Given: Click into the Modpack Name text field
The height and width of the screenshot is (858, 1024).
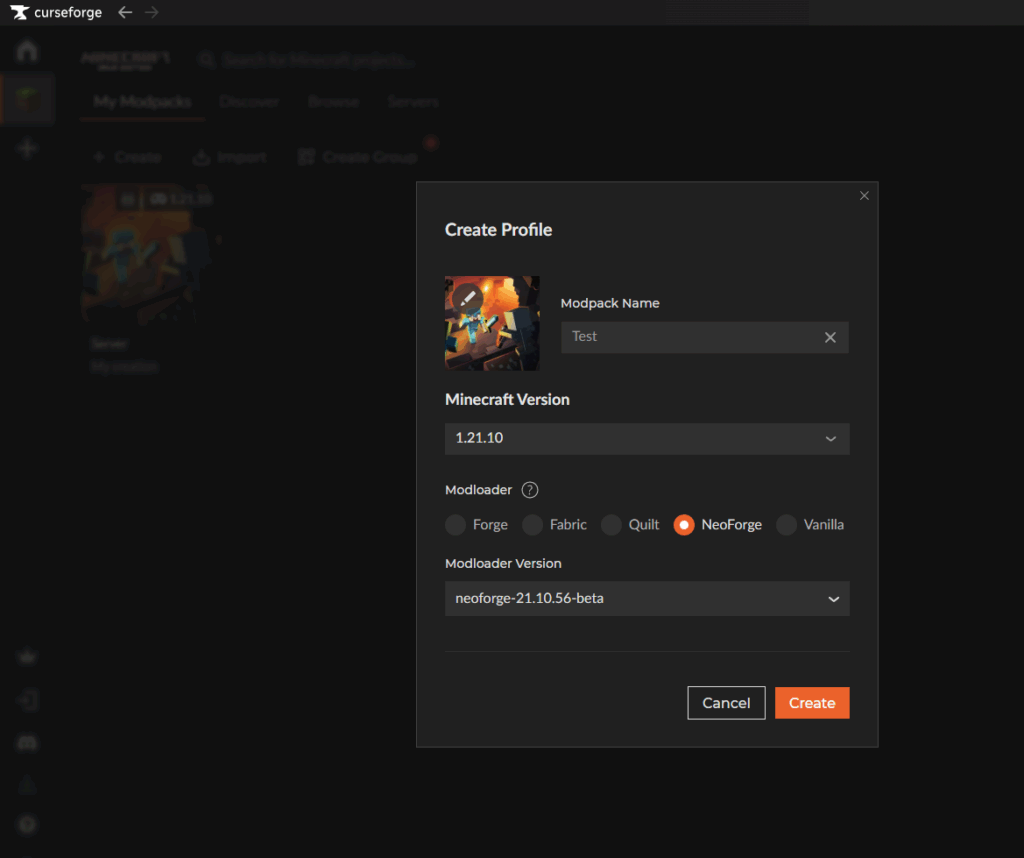Looking at the screenshot, I should tap(690, 337).
